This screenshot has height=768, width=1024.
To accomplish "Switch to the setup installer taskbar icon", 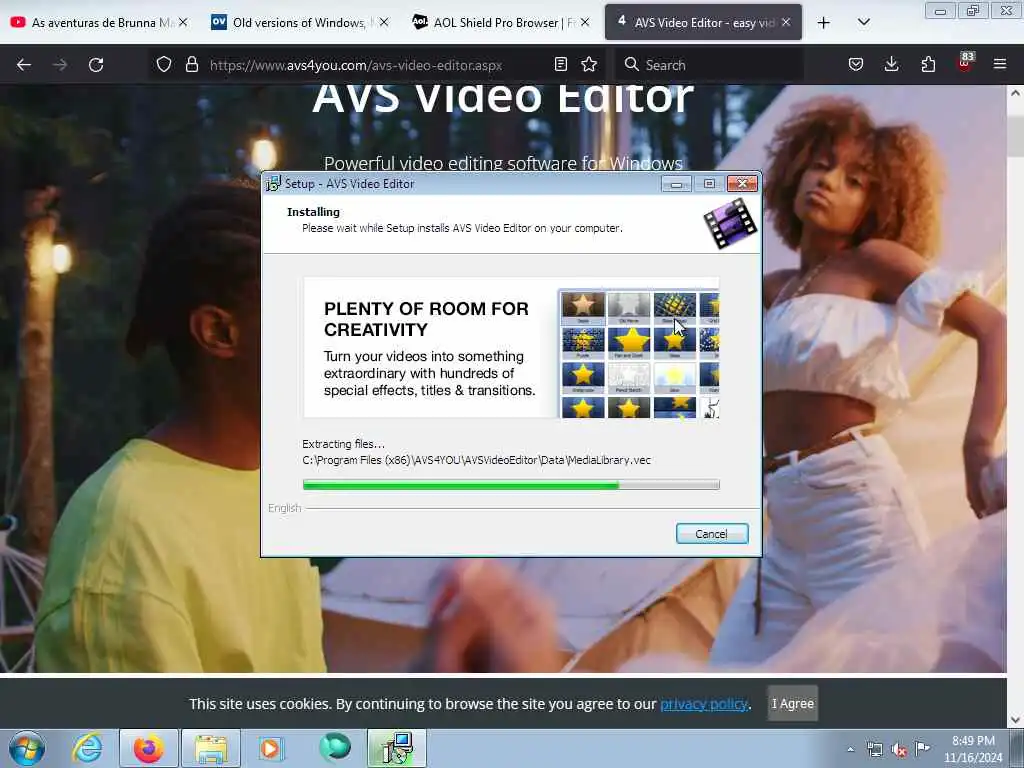I will 396,748.
